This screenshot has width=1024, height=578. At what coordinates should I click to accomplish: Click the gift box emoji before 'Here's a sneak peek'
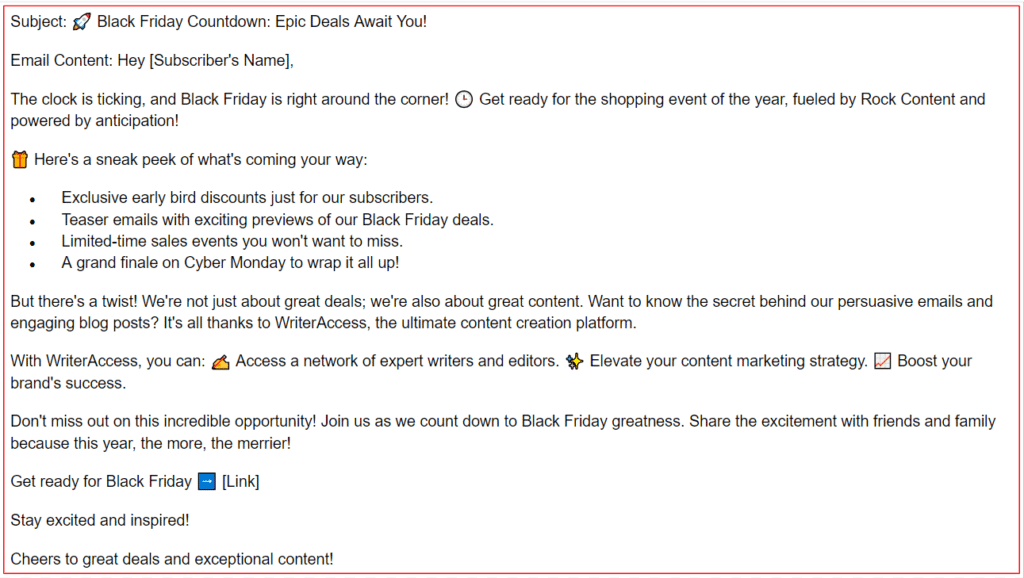pos(20,160)
